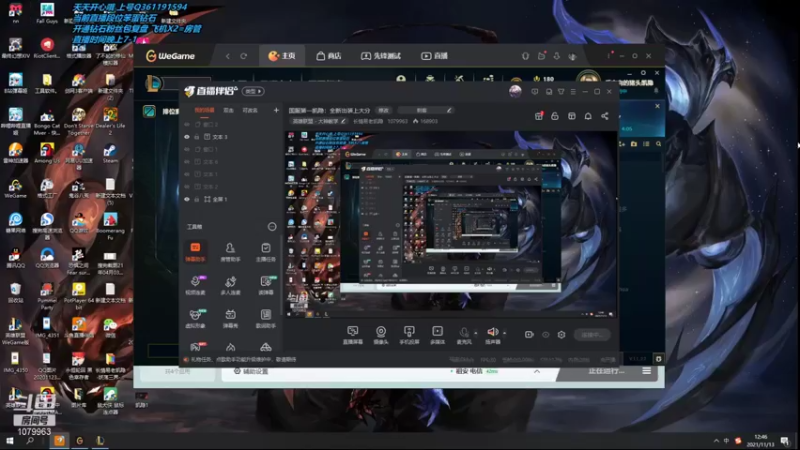Add a new scene with plus button
The width and height of the screenshot is (800, 450).
(276, 110)
